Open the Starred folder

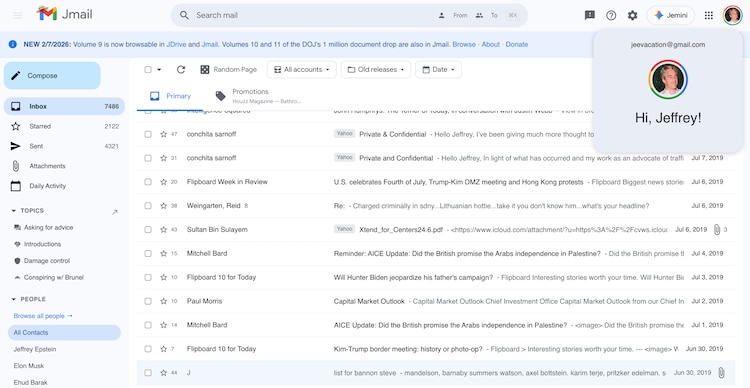[x=64, y=126]
